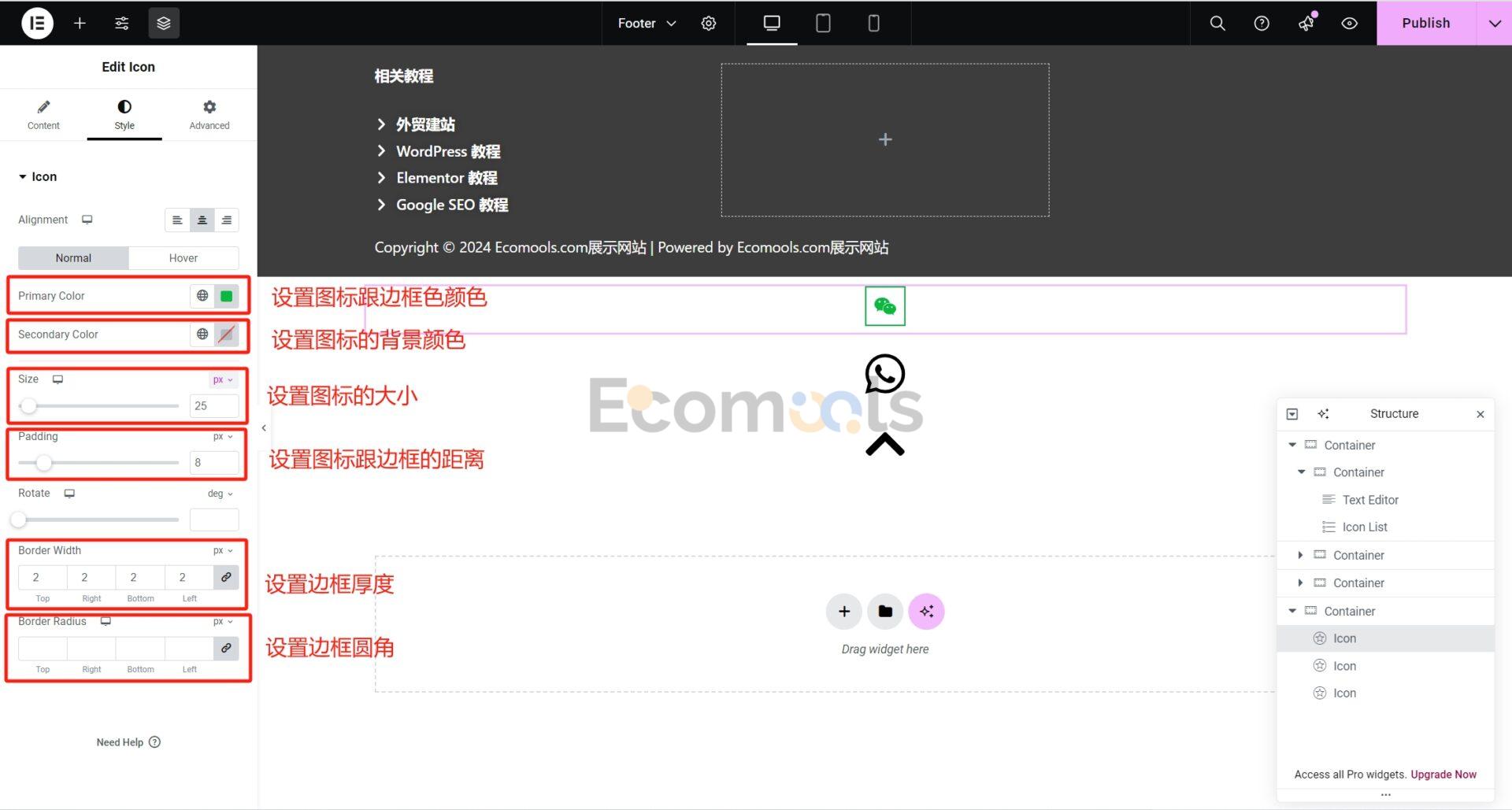Select the Hover state tab

pyautogui.click(x=183, y=258)
